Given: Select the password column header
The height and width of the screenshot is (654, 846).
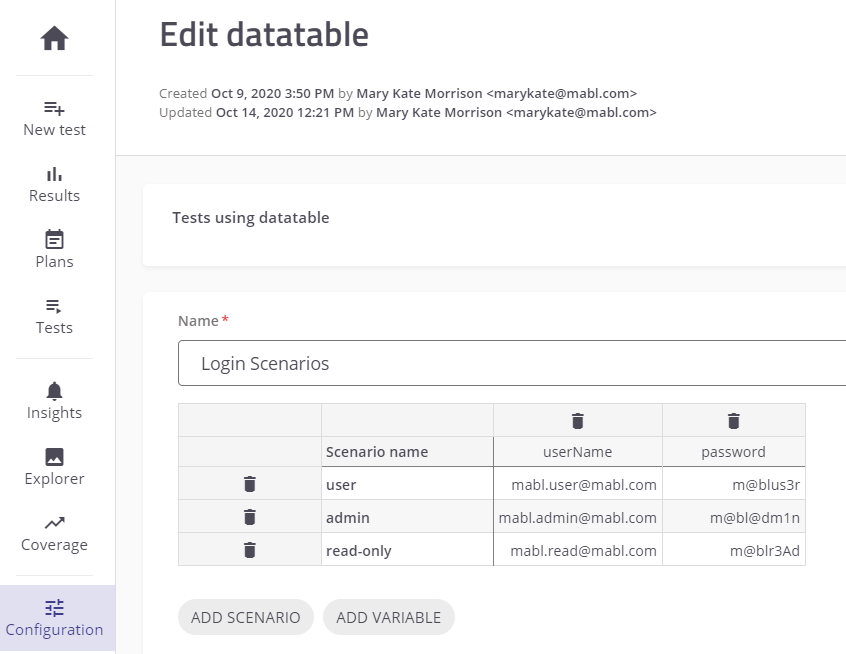Looking at the screenshot, I should point(733,452).
